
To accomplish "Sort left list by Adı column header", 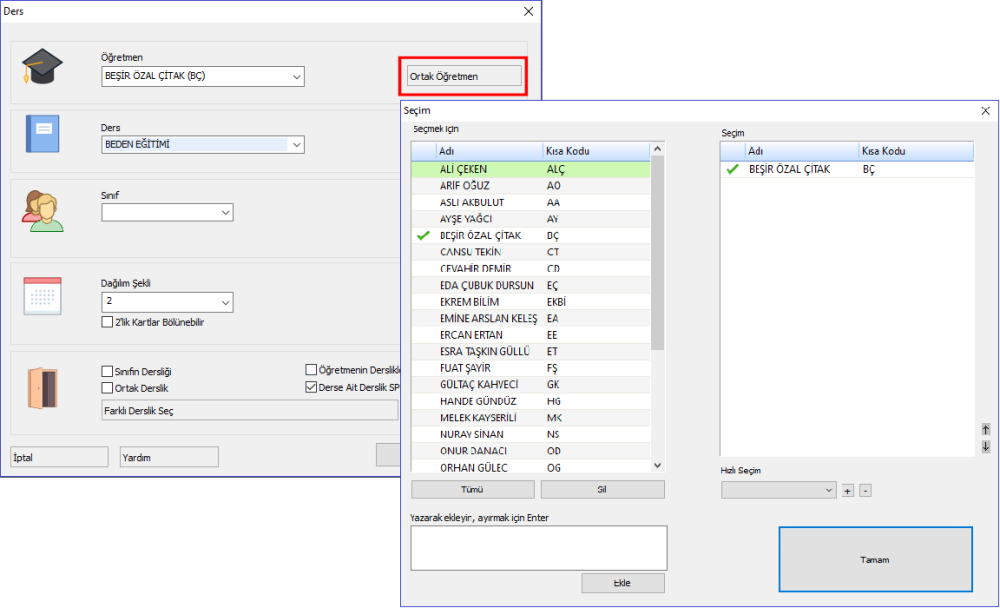I will [489, 151].
